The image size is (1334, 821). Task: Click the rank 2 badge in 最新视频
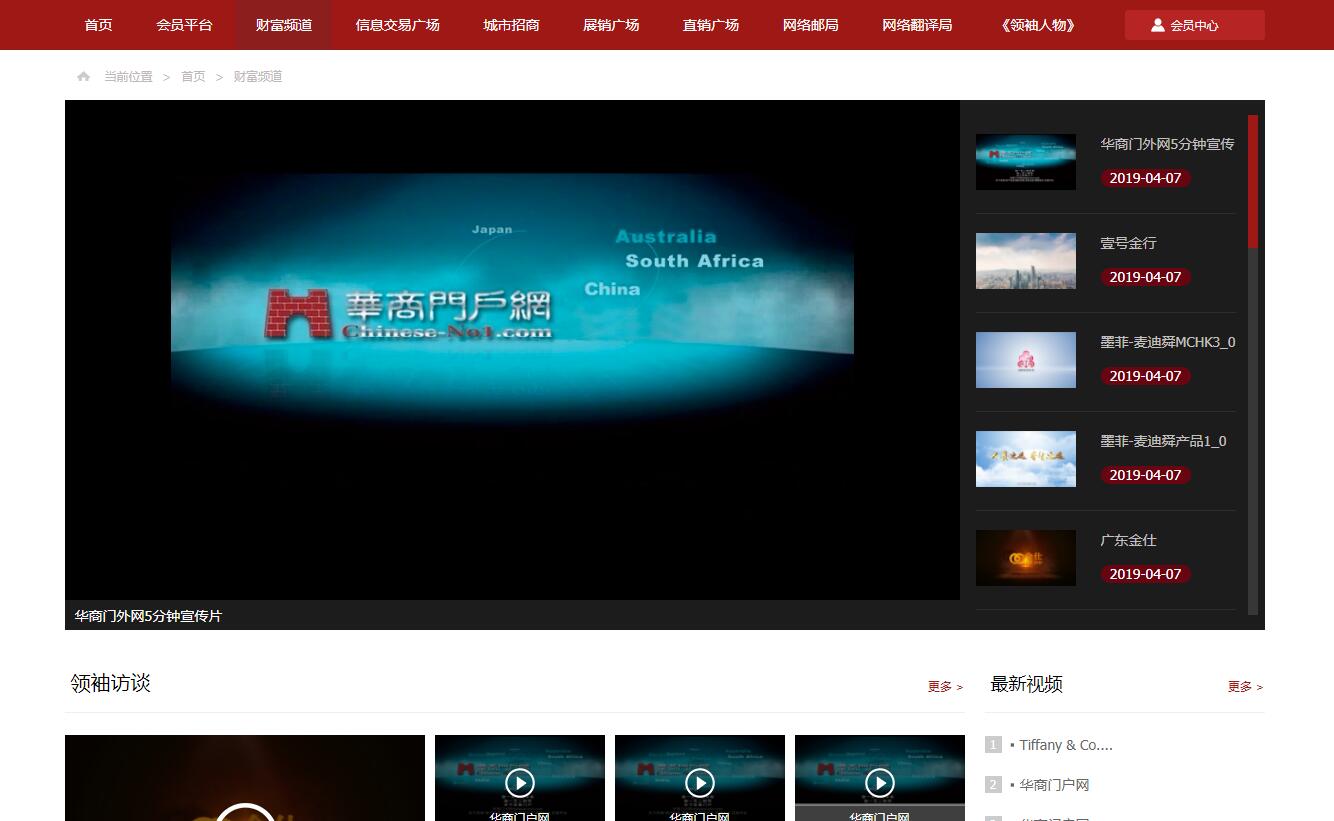(993, 785)
